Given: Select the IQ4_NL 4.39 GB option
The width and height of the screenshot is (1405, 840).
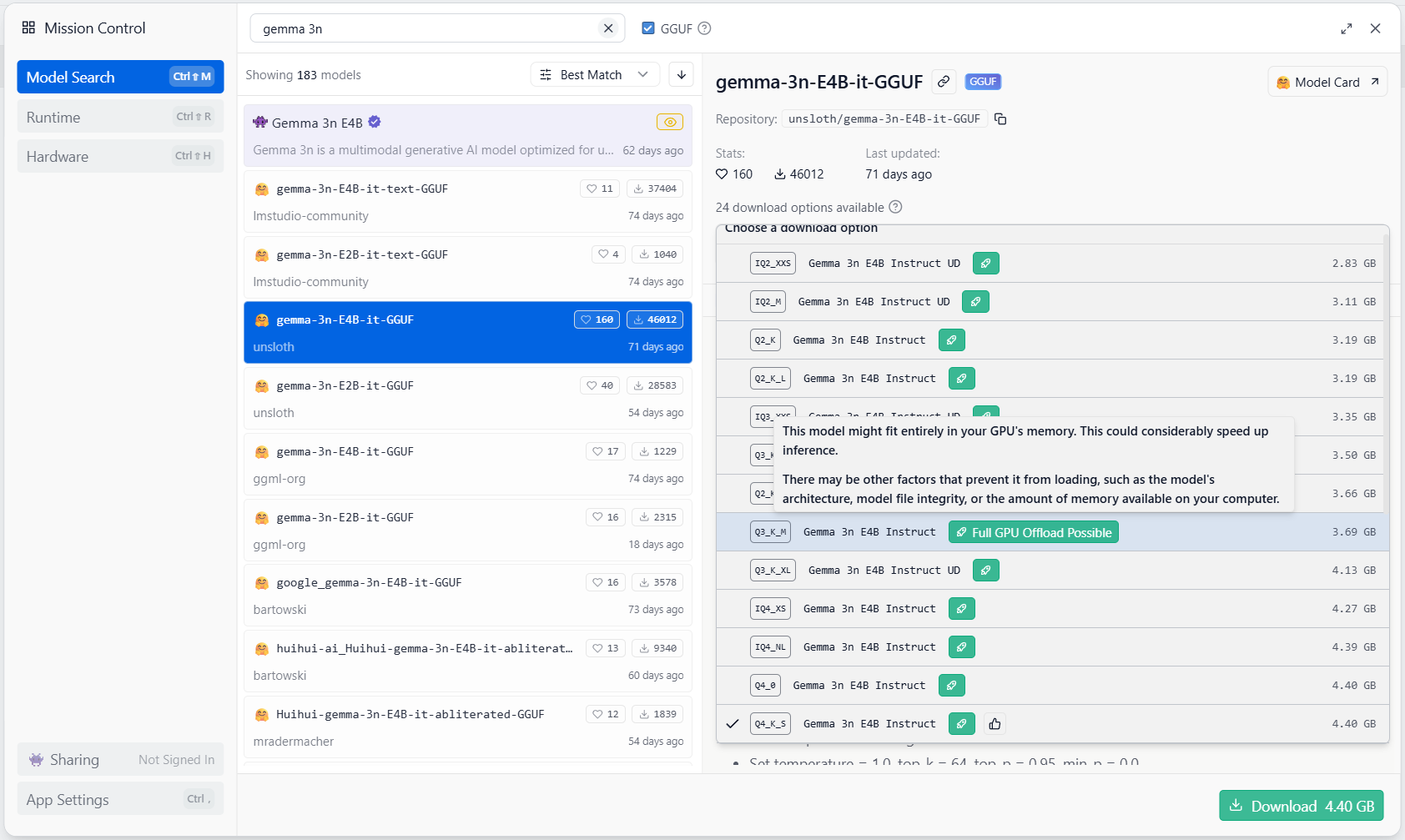Looking at the screenshot, I should (x=1052, y=647).
